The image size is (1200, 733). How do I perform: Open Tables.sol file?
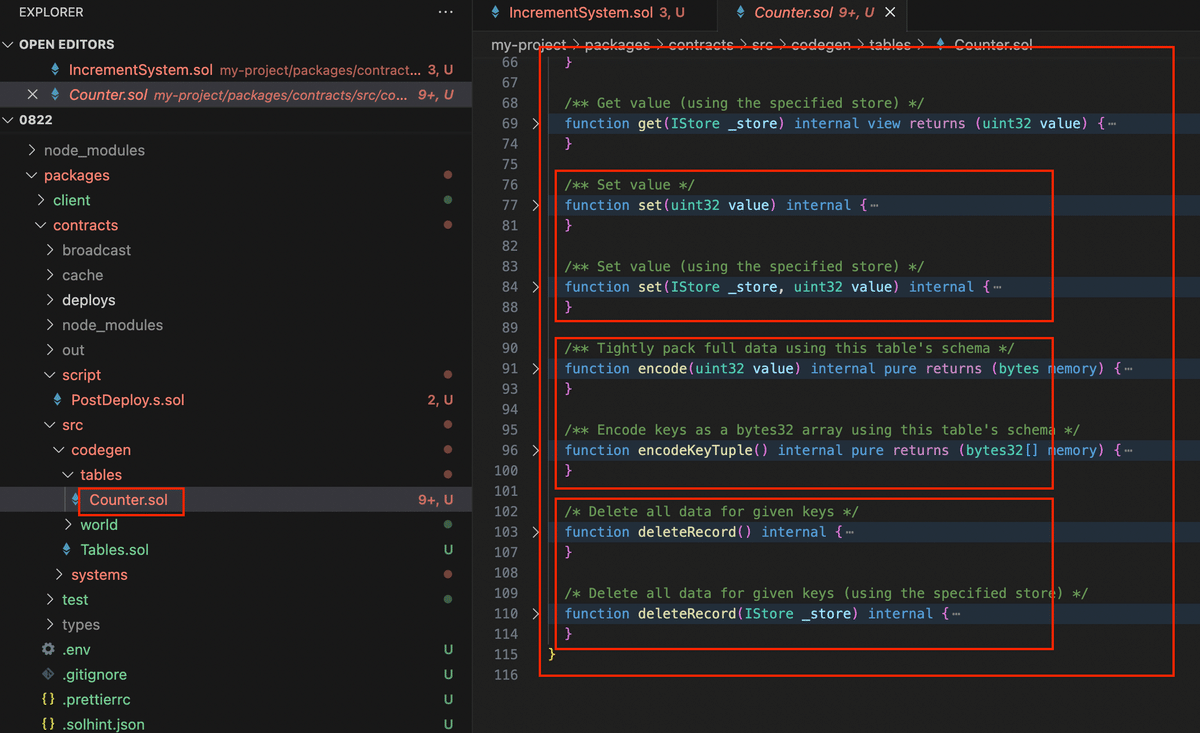pos(114,550)
